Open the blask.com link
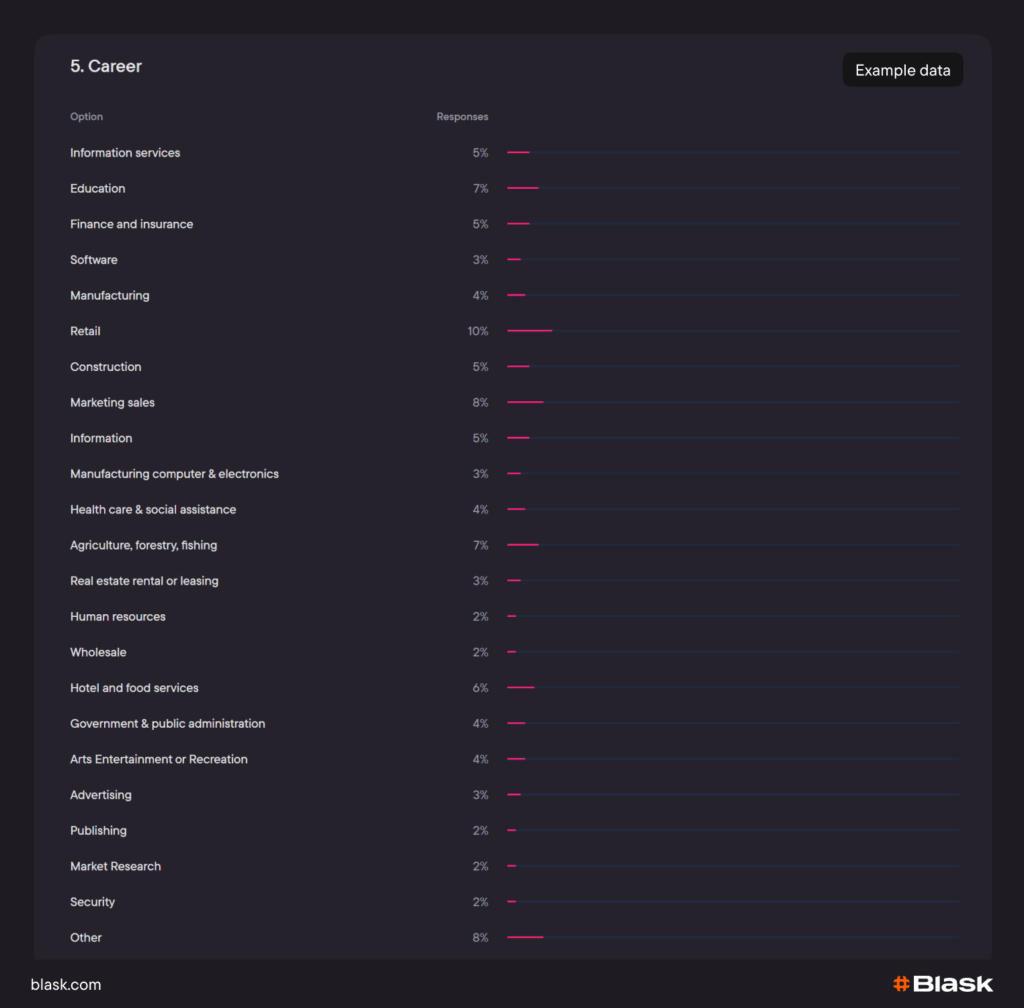The height and width of the screenshot is (1008, 1024). coord(66,984)
